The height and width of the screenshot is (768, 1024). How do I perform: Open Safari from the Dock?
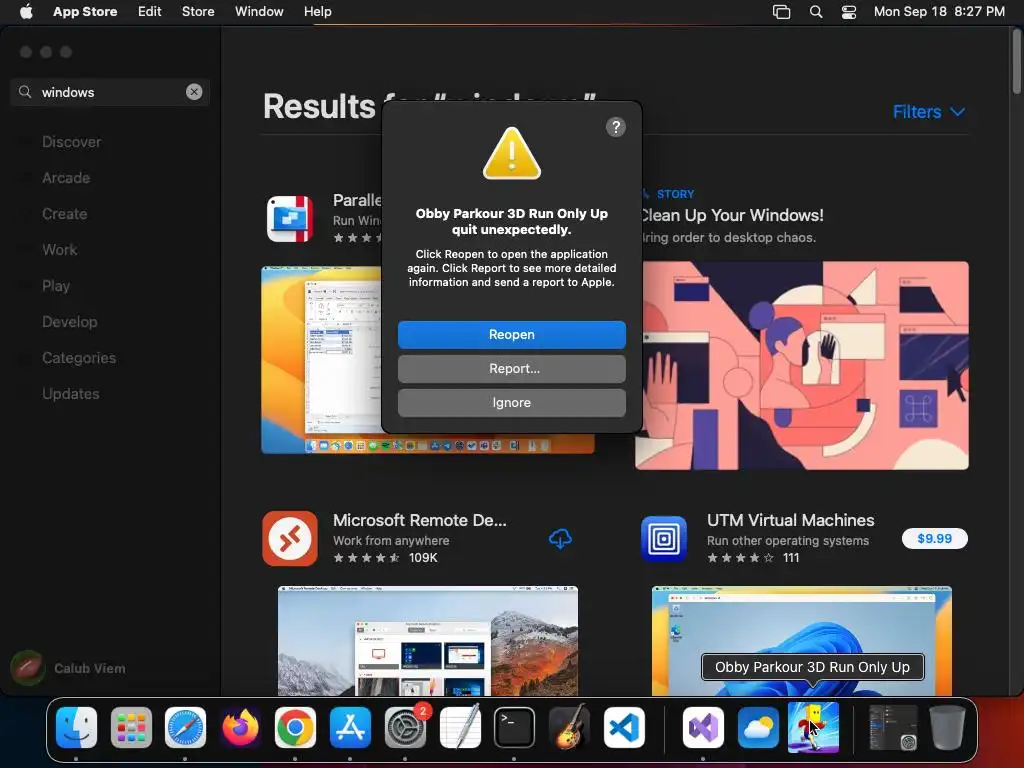185,728
